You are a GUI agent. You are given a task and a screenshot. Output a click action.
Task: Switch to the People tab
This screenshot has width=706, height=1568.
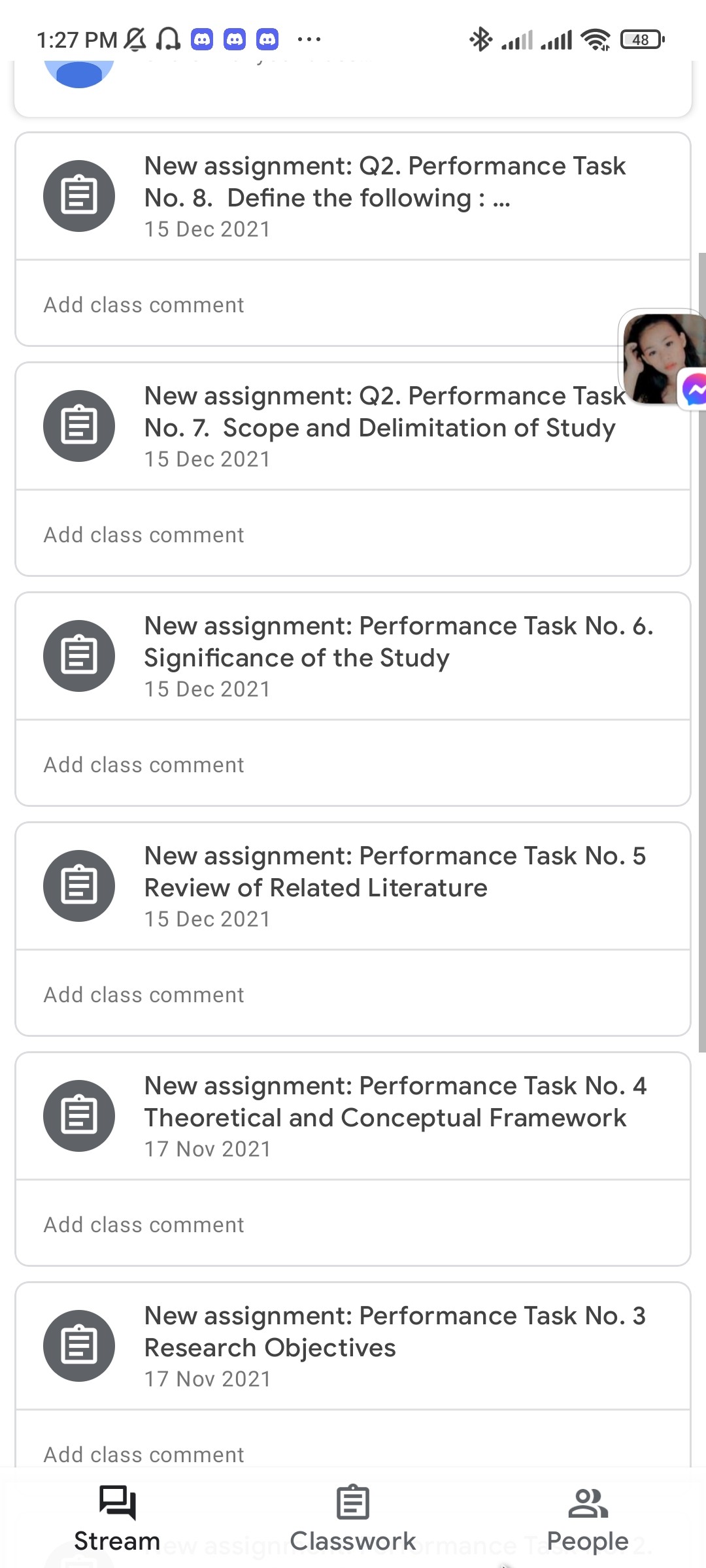(588, 1518)
